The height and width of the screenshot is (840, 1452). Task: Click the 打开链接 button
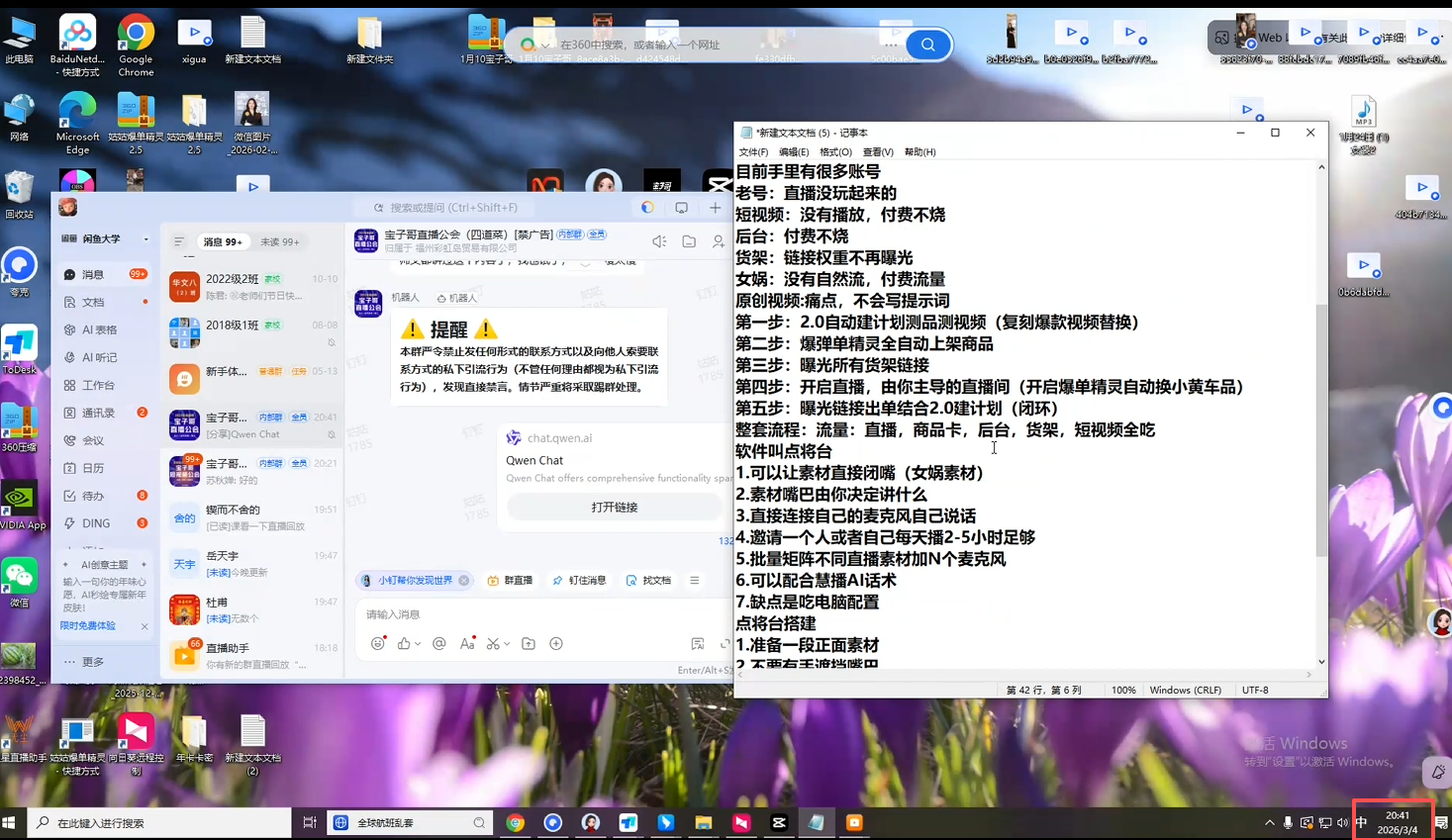click(x=614, y=508)
